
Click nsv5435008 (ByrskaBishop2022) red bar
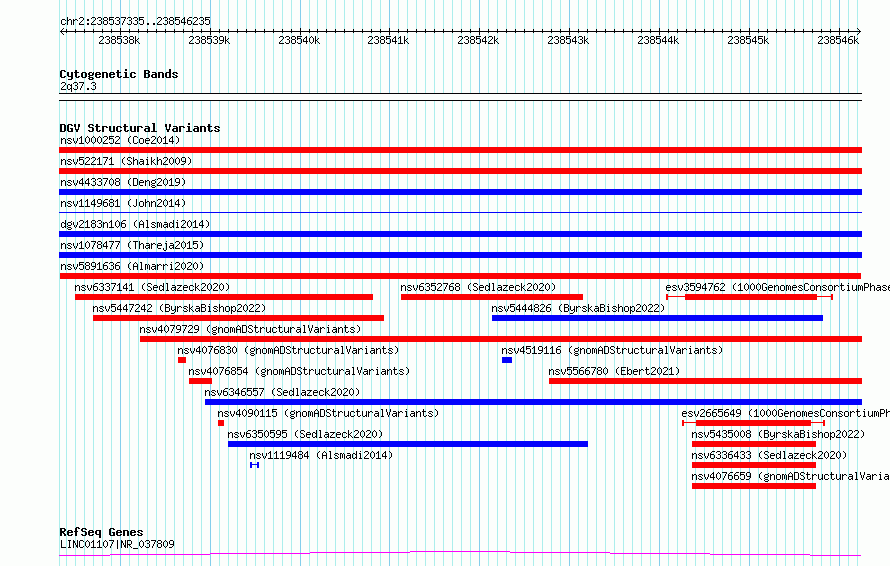(754, 444)
